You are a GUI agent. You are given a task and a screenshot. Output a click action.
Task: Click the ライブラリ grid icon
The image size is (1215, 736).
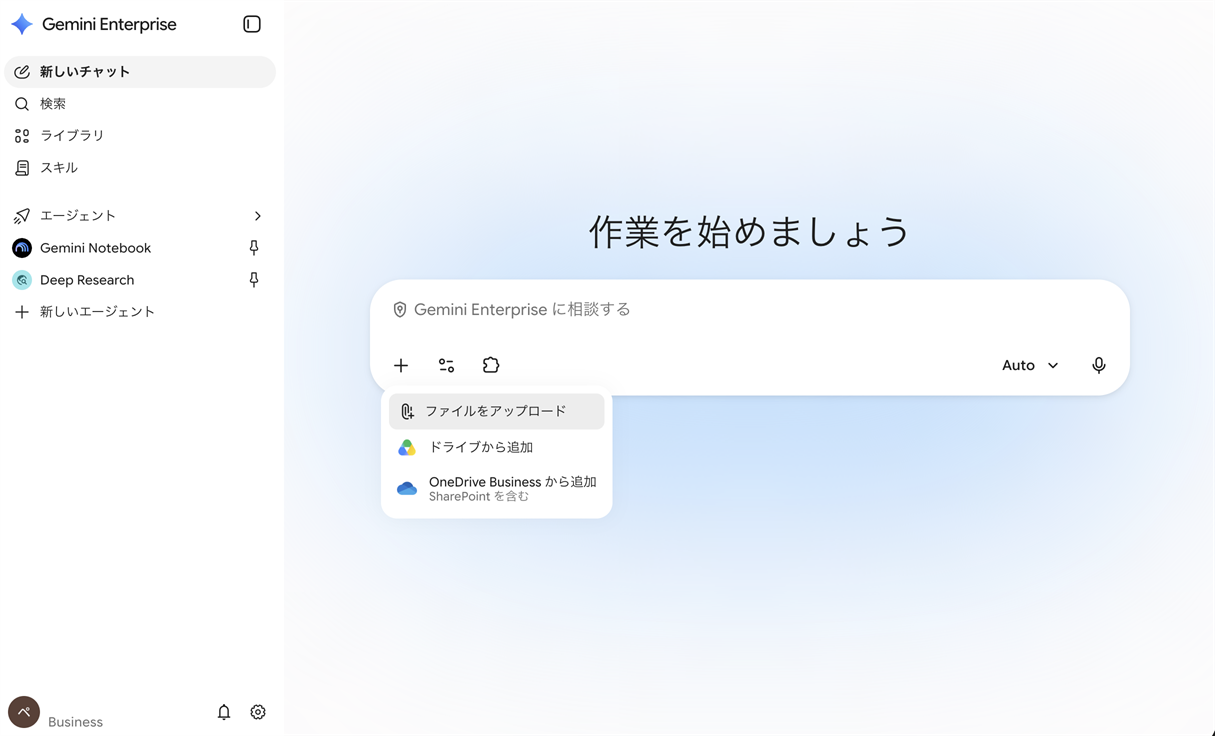(x=22, y=136)
